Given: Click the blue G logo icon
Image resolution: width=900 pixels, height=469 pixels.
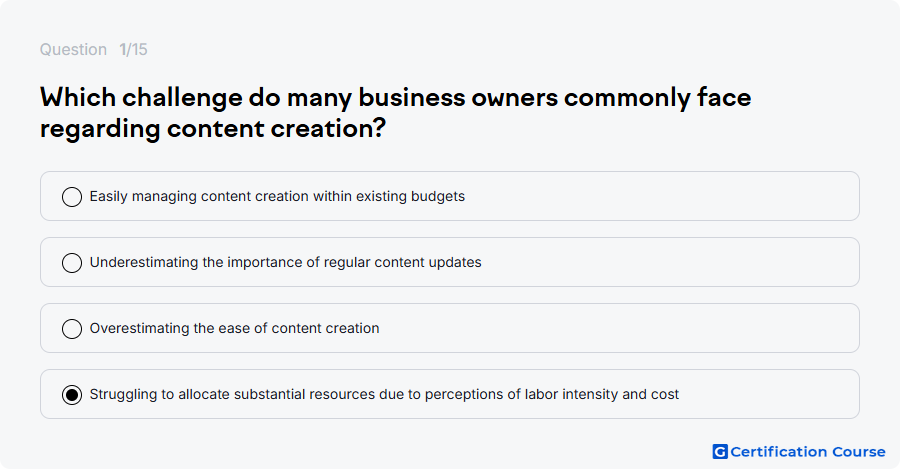Looking at the screenshot, I should pyautogui.click(x=720, y=452).
